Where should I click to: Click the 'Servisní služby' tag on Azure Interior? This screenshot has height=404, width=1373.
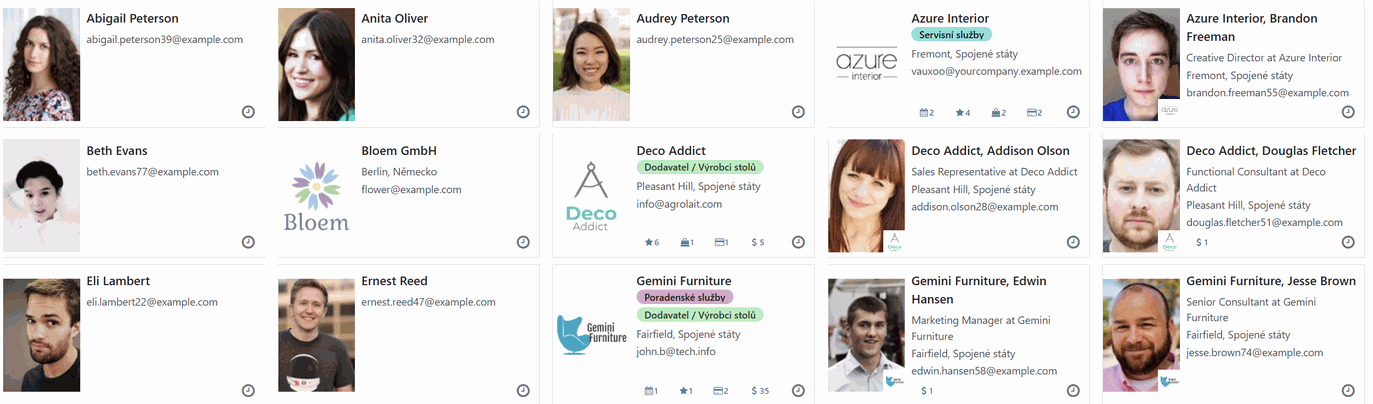(951, 34)
